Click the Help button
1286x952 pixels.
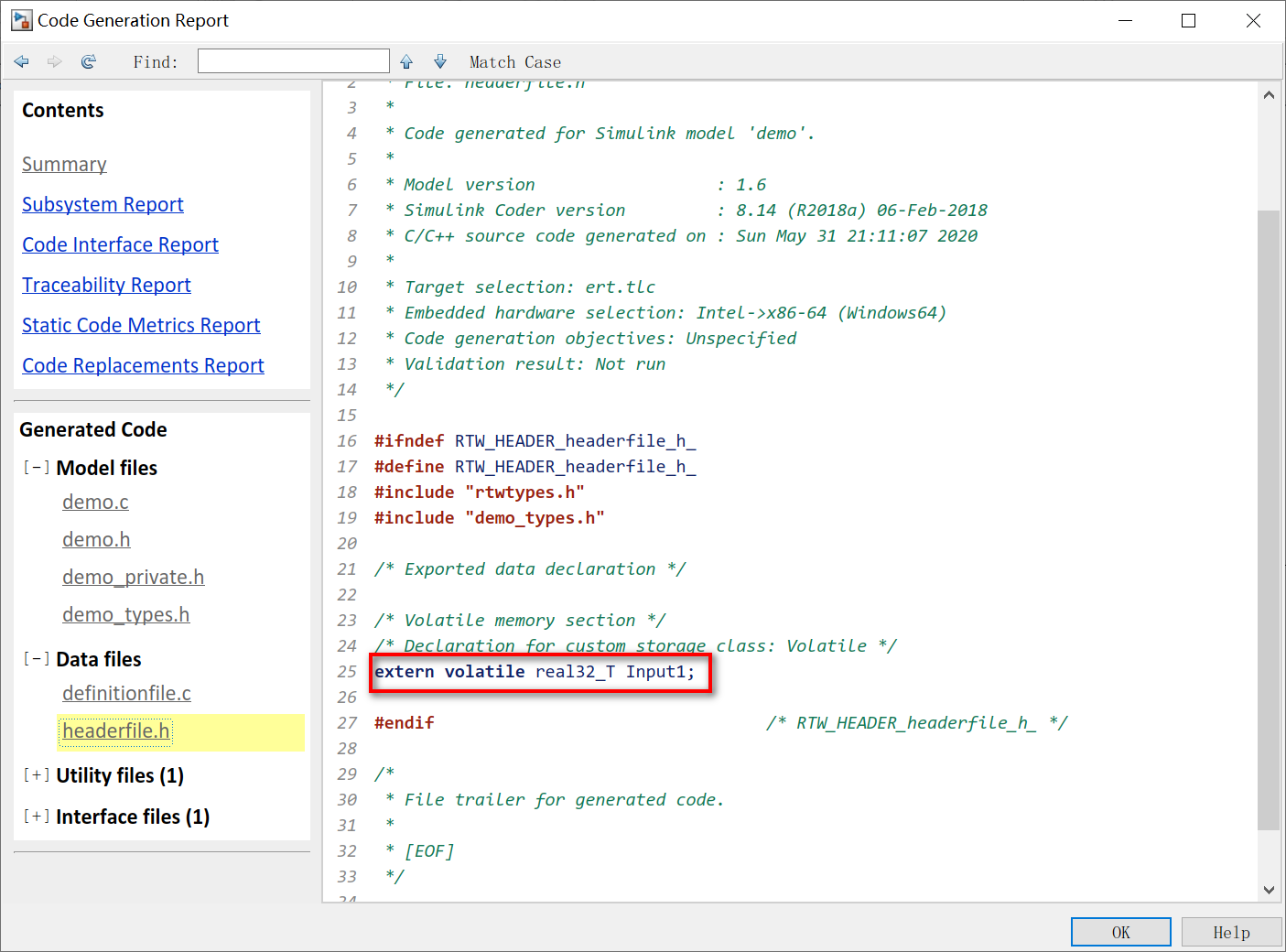(1231, 932)
